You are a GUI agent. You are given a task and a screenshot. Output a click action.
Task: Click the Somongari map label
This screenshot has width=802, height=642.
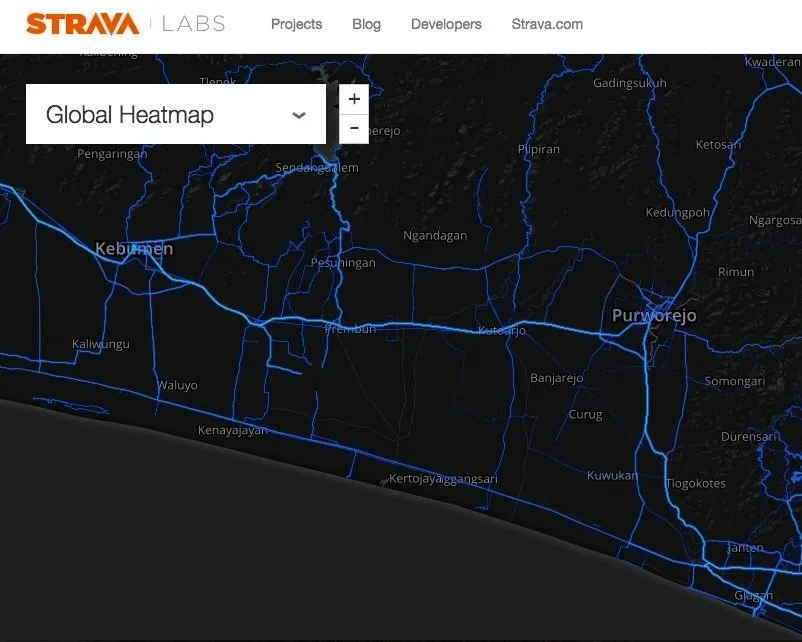click(x=734, y=381)
